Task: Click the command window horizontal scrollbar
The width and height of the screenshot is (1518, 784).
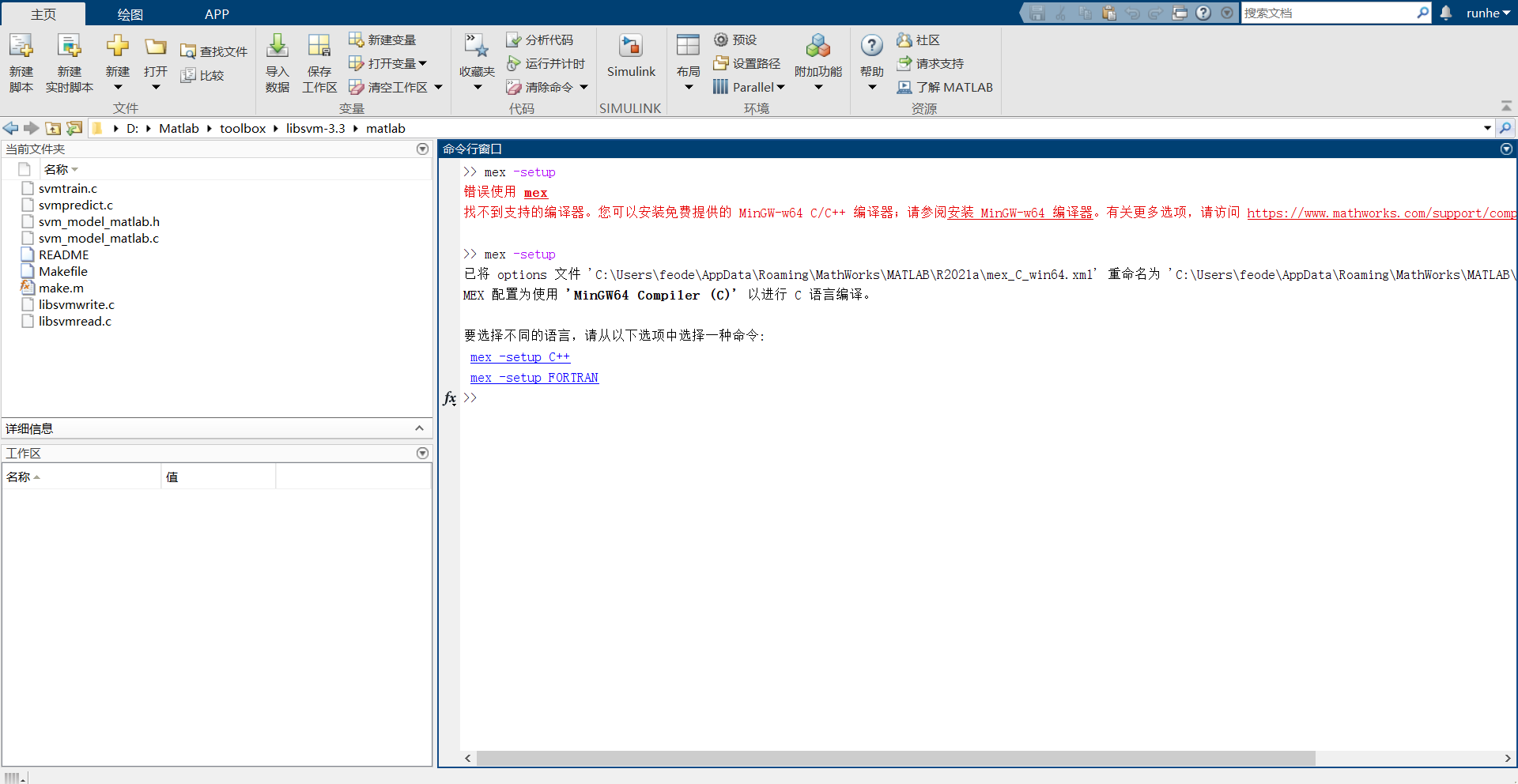Action: pos(896,759)
